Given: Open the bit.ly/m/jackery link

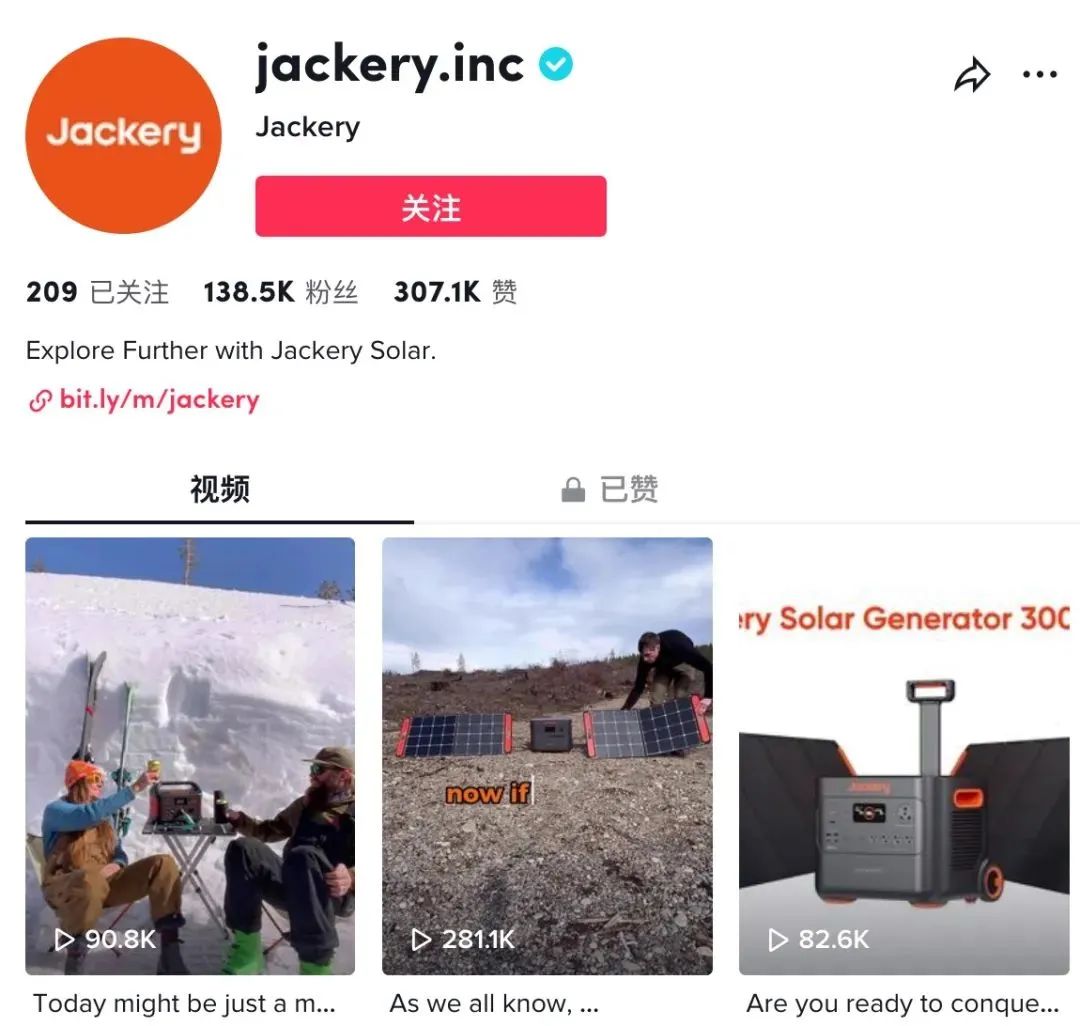Looking at the screenshot, I should (159, 399).
